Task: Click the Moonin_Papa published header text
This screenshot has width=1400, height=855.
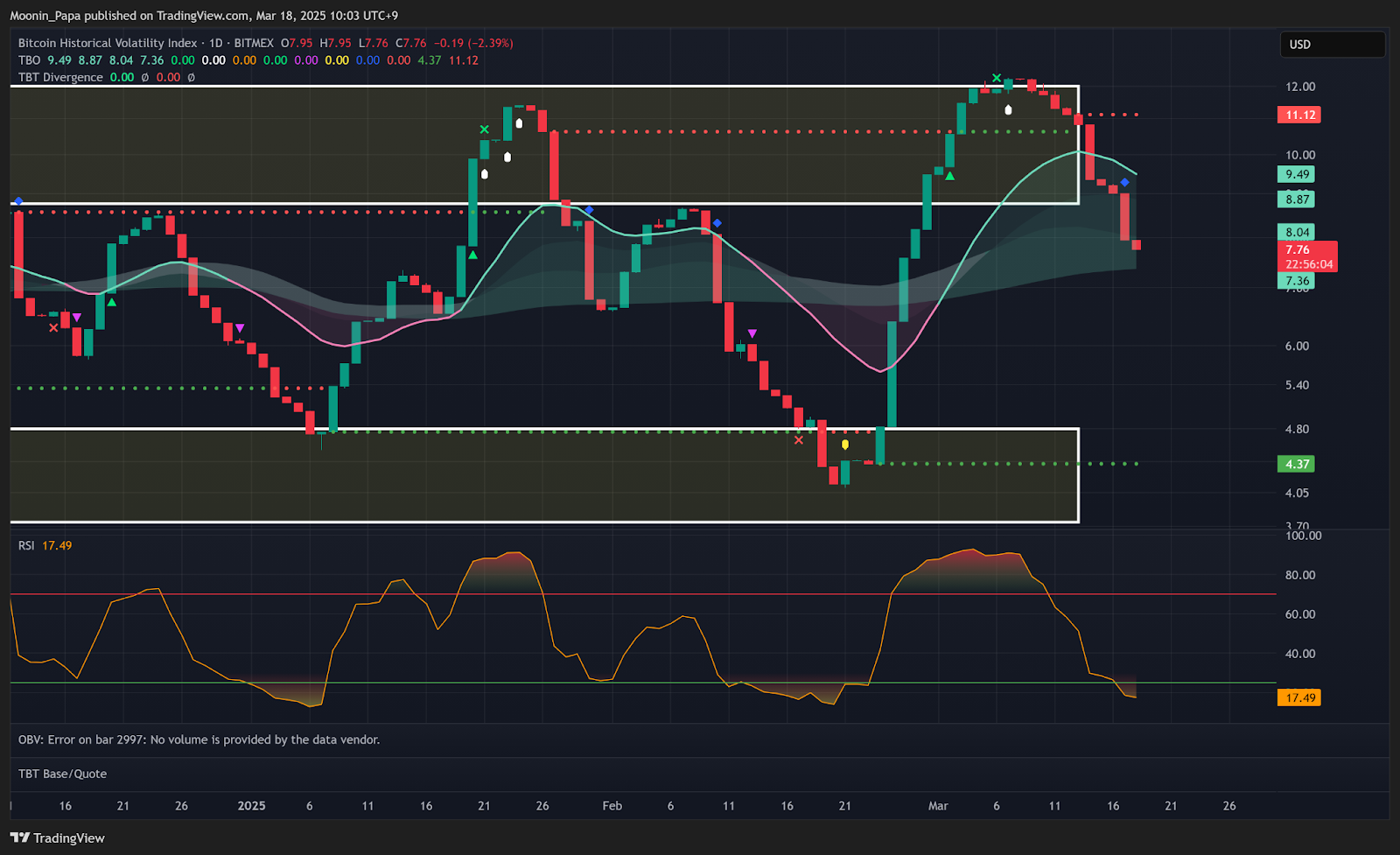Action: tap(204, 16)
